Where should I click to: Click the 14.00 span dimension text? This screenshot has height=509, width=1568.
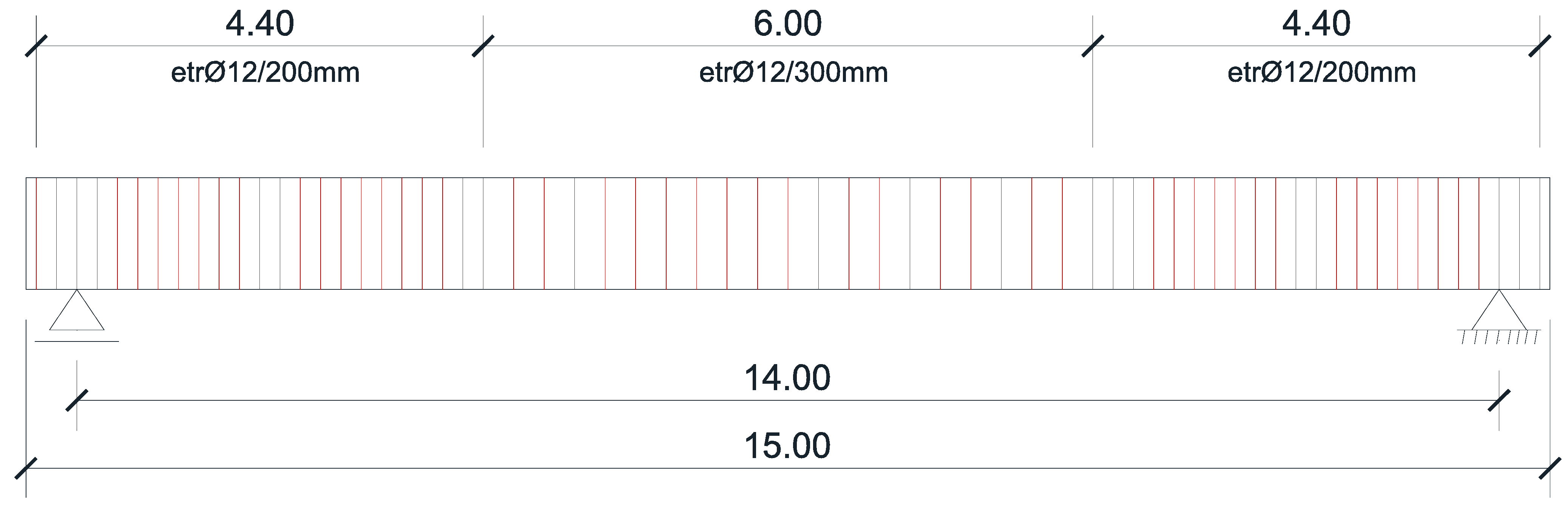(x=787, y=378)
